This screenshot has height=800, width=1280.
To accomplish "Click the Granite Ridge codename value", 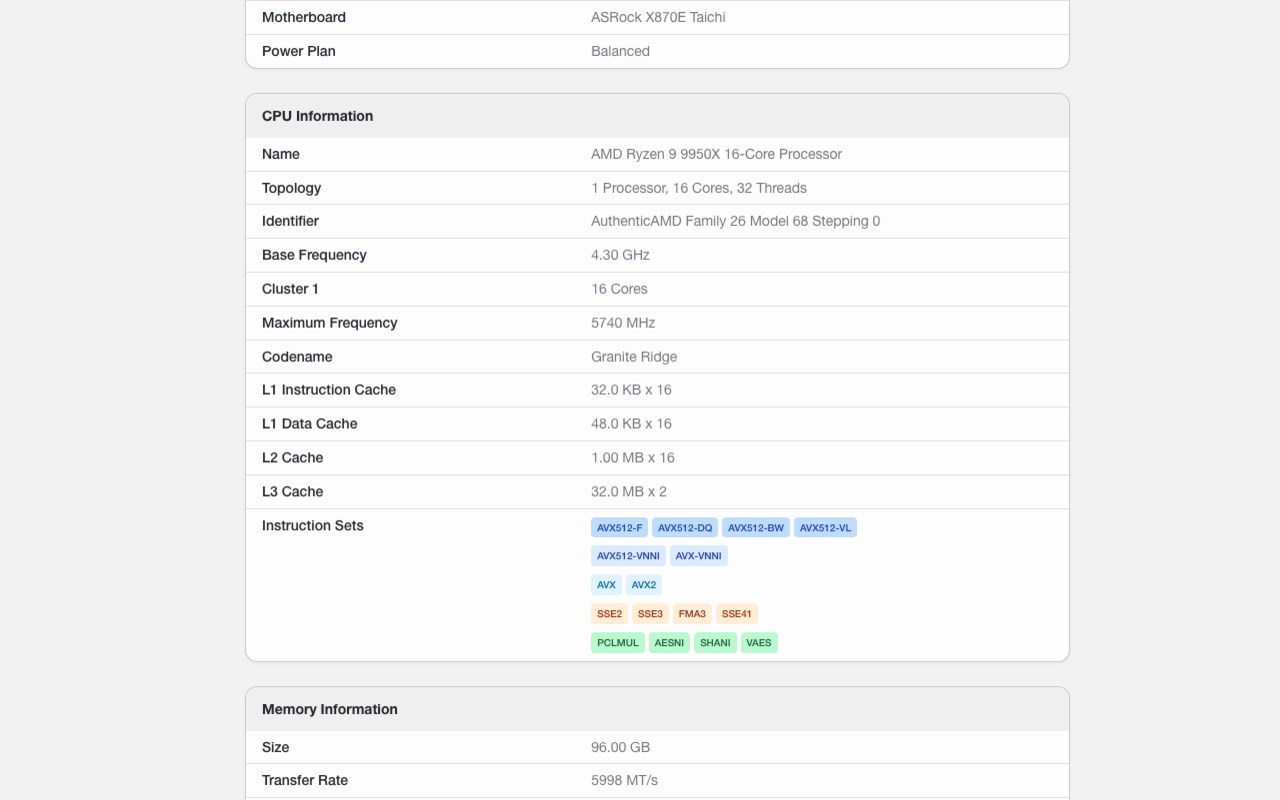I will pyautogui.click(x=634, y=357).
